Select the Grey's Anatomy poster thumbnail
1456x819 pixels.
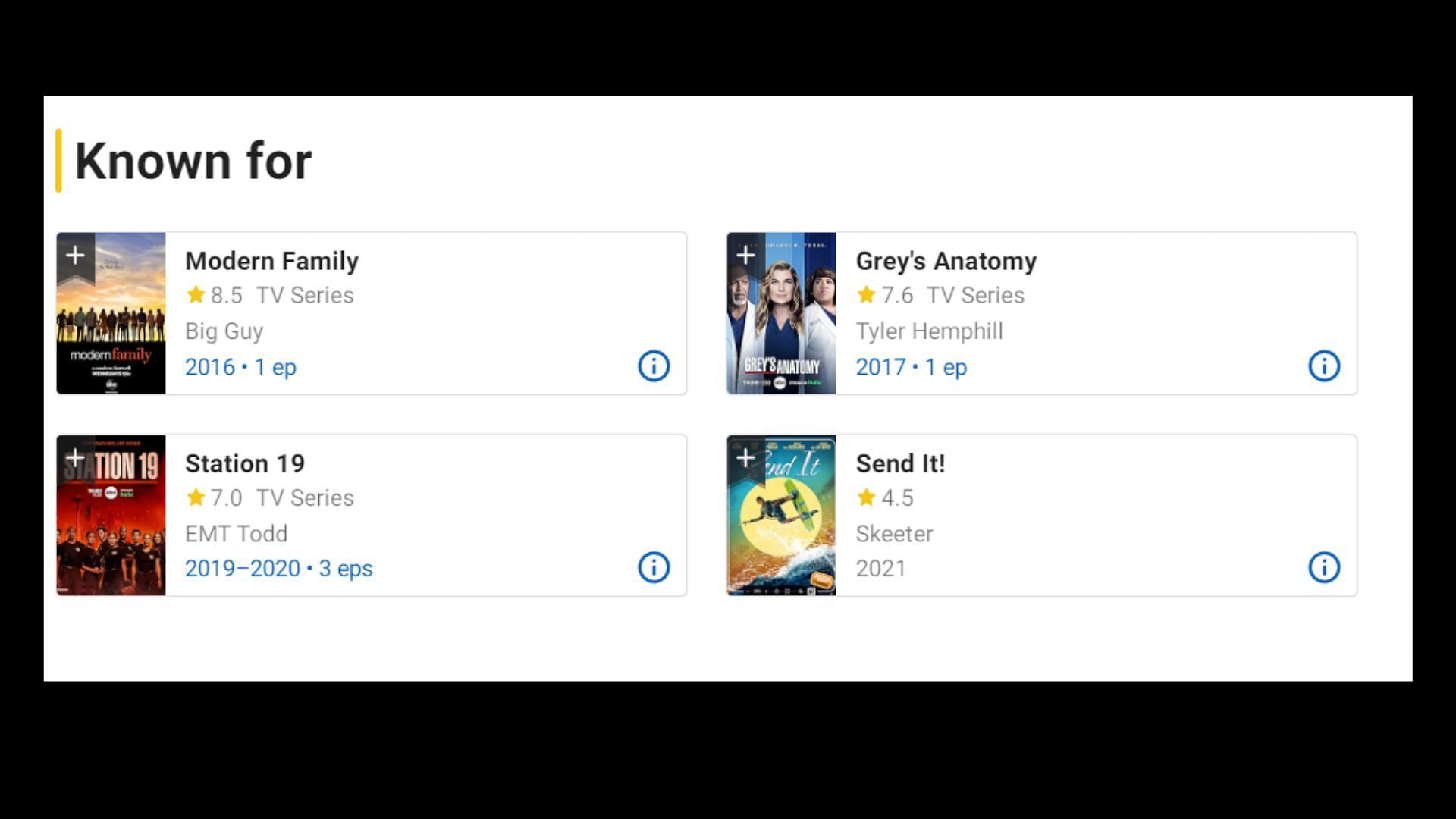point(781,313)
